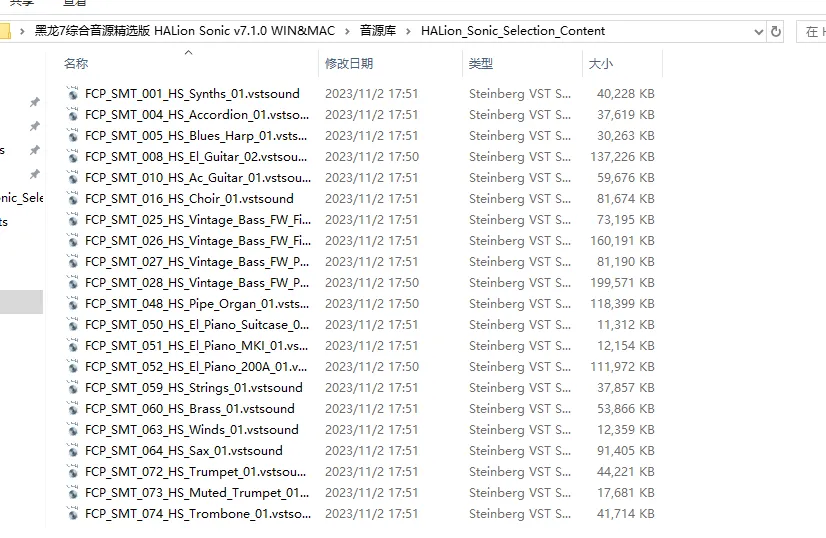The width and height of the screenshot is (826, 538).
Task: Sort files by the 名称 column
Action: pos(76,64)
